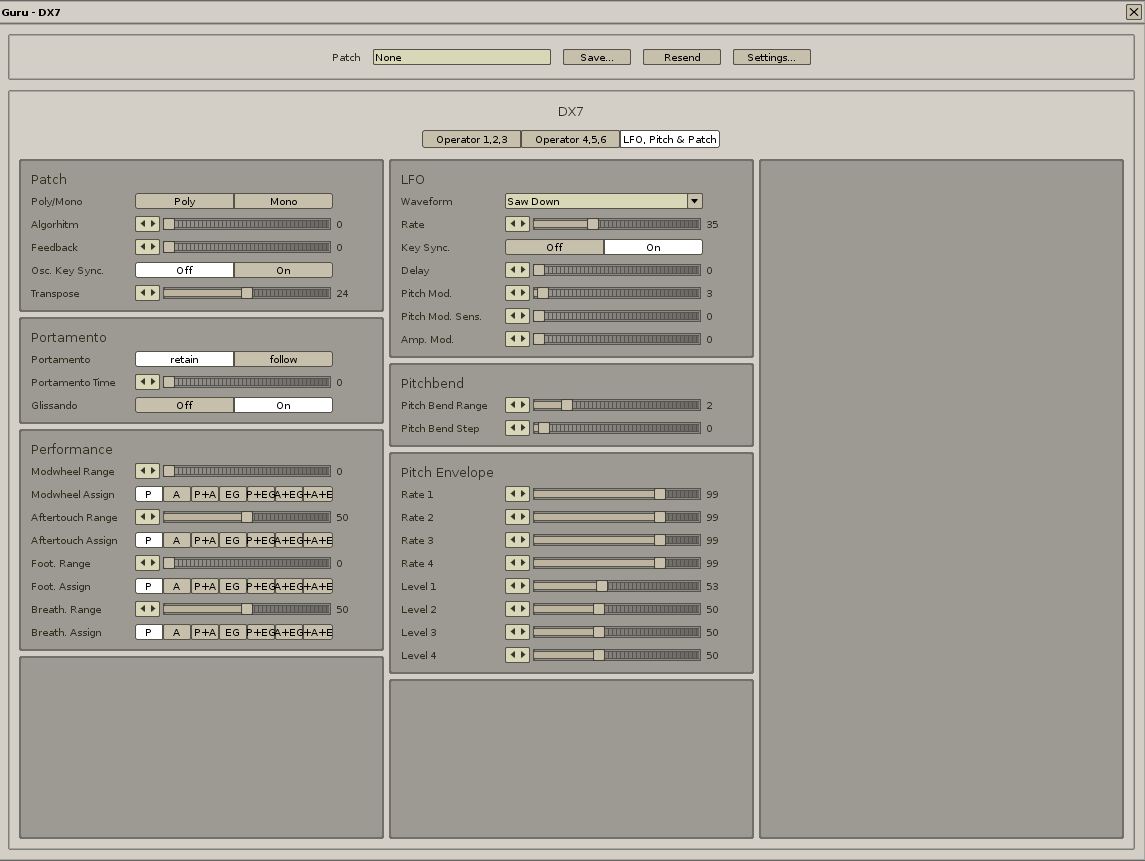The image size is (1145, 861).
Task: Click the Pitch Envelope Level 1 stepper
Action: [x=517, y=586]
